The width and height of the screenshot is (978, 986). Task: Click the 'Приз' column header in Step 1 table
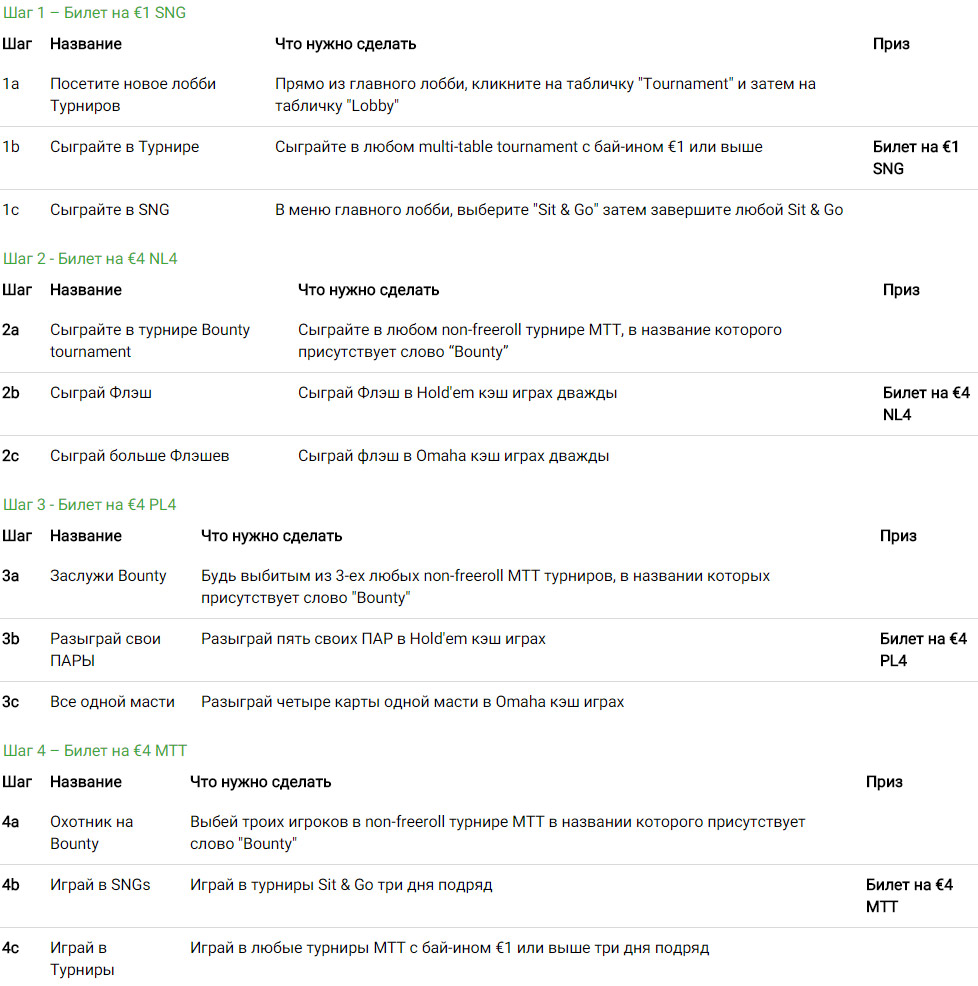tap(891, 44)
